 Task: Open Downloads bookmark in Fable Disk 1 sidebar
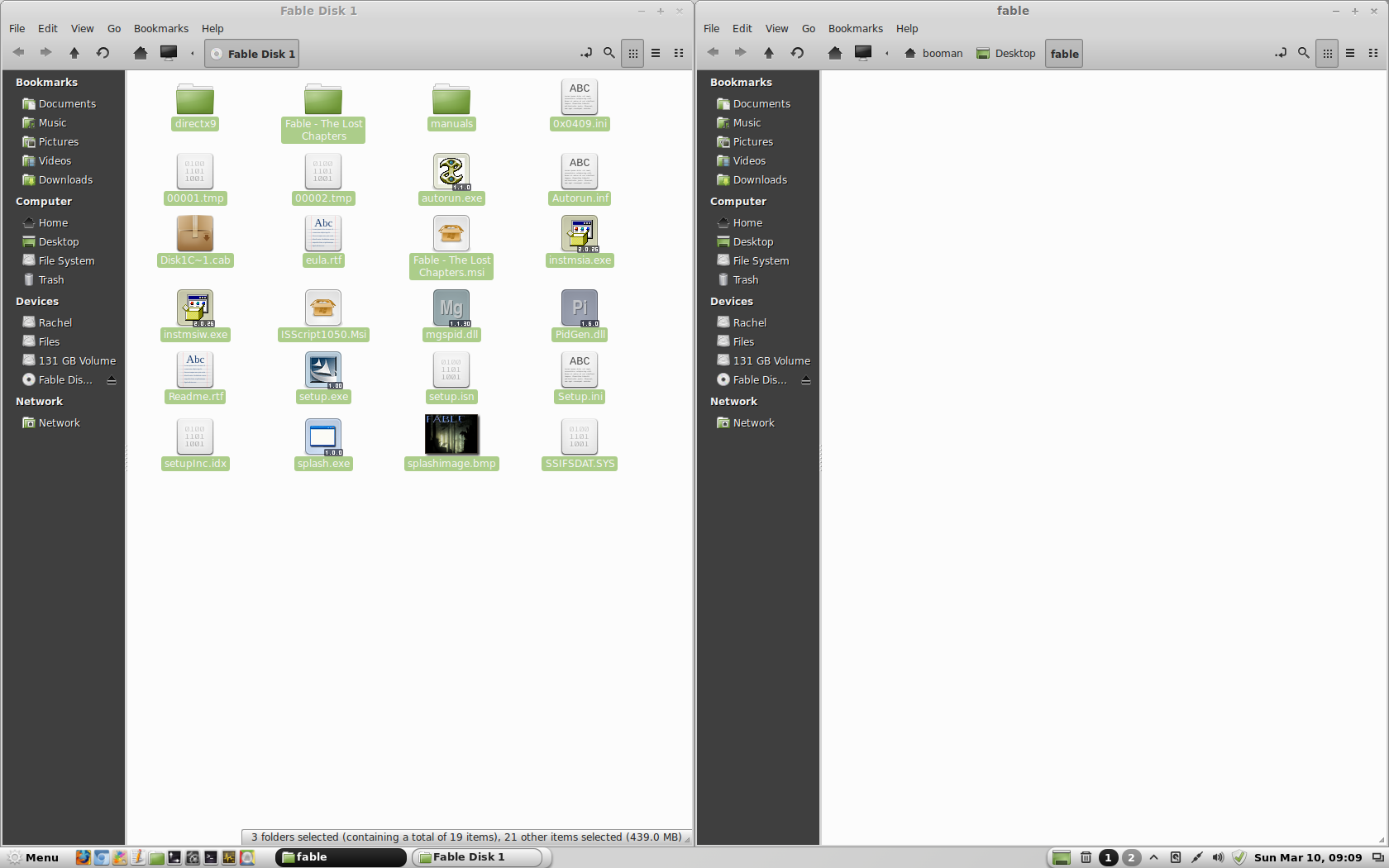click(64, 180)
